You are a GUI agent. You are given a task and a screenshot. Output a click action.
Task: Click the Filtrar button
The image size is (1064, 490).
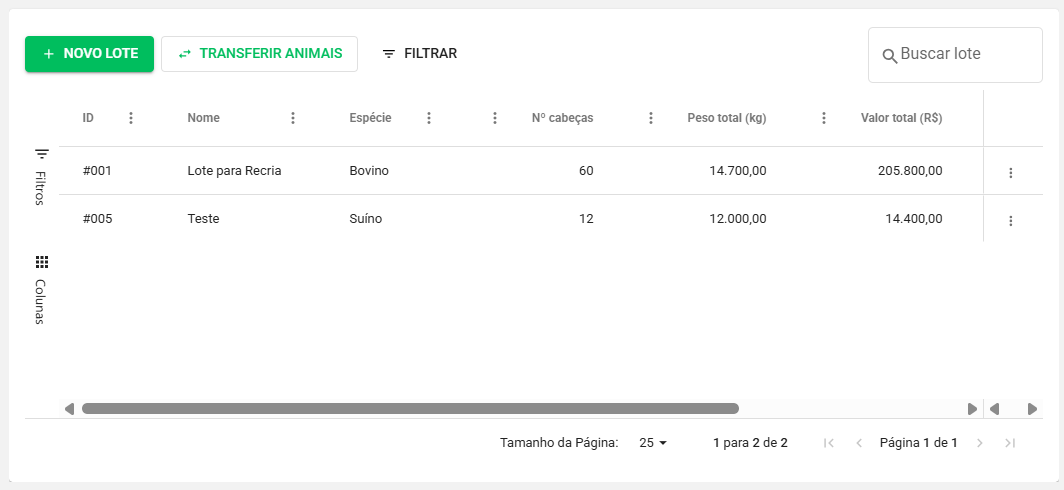(x=420, y=54)
